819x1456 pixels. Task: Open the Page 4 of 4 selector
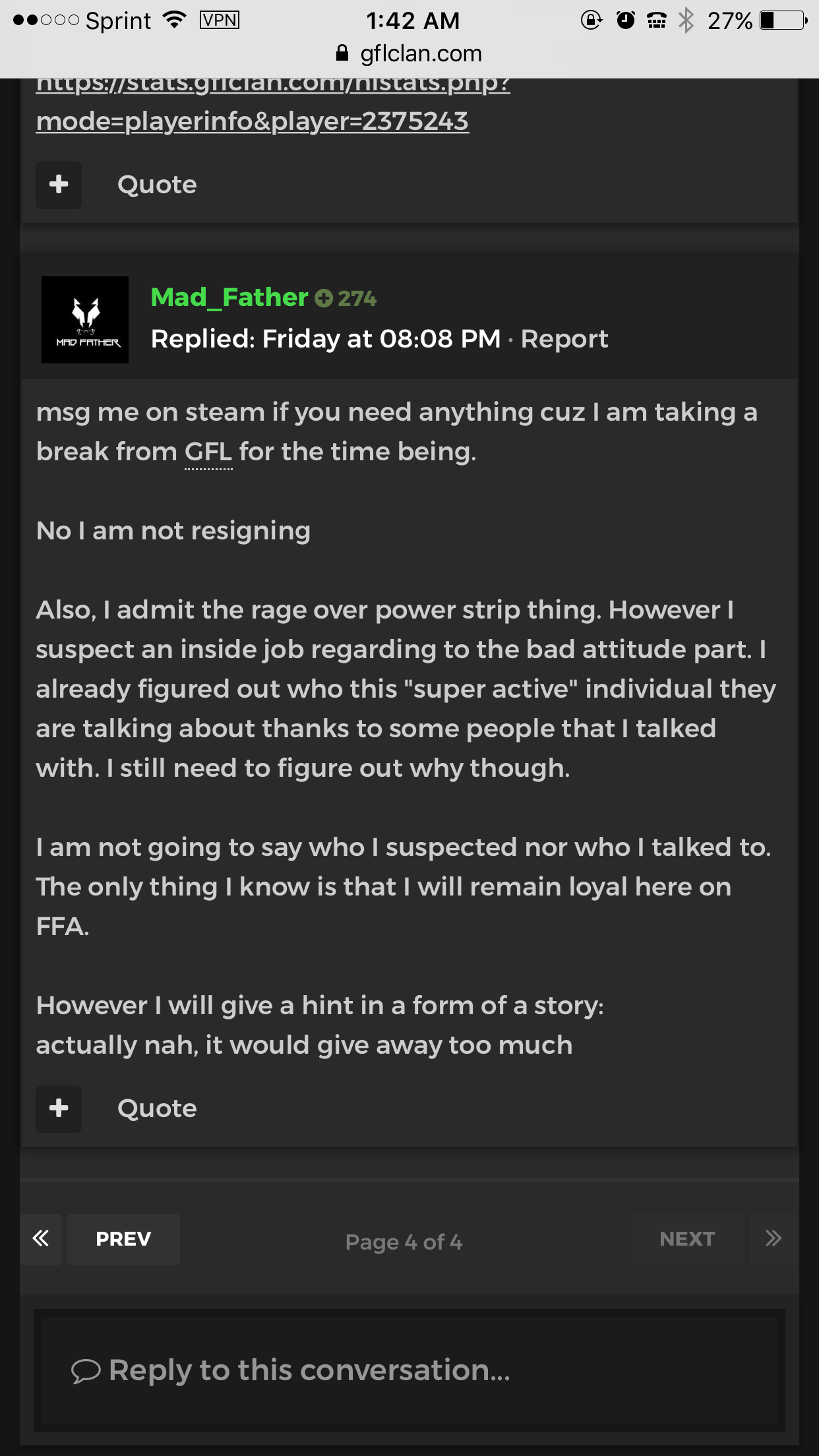(x=404, y=1242)
